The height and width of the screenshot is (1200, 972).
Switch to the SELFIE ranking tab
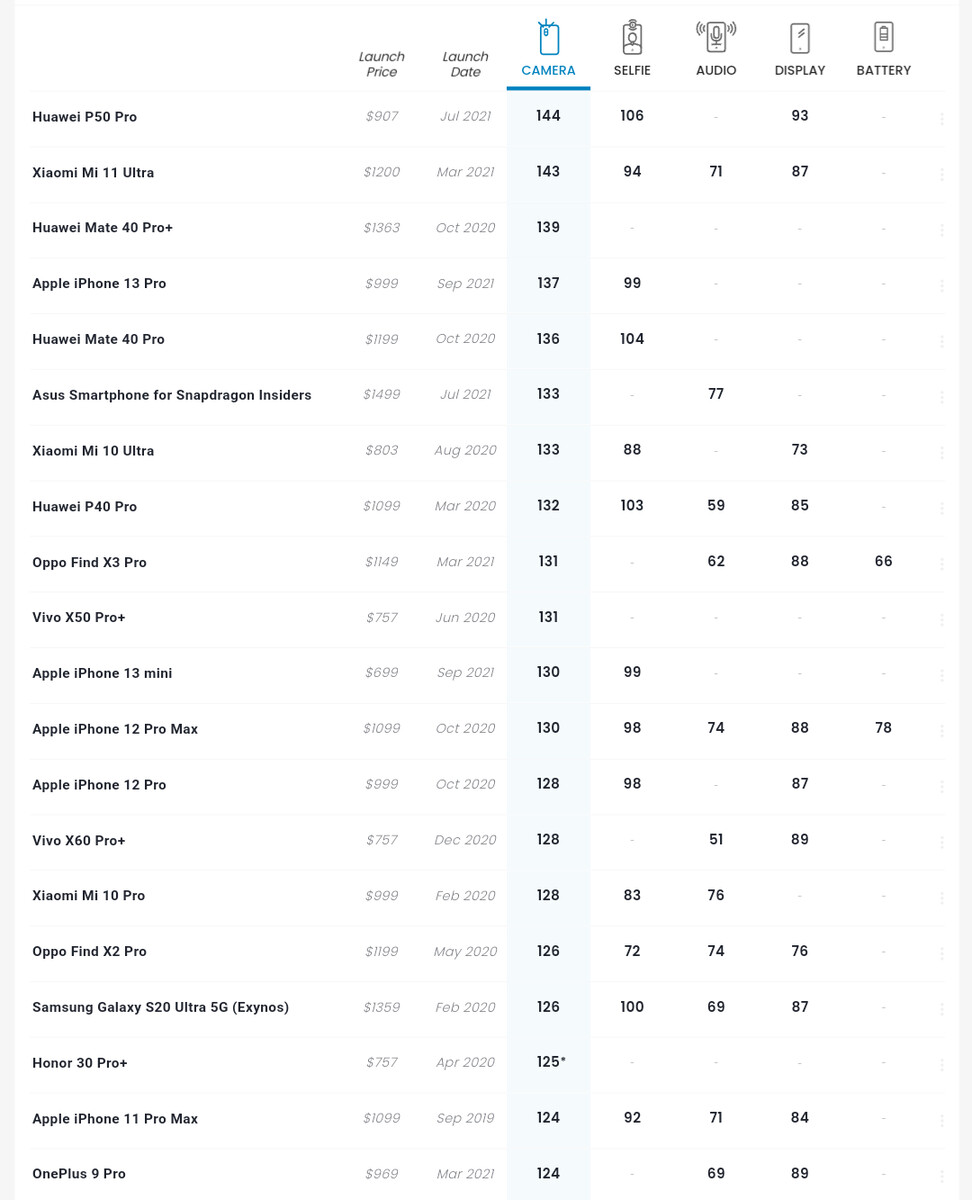(632, 71)
